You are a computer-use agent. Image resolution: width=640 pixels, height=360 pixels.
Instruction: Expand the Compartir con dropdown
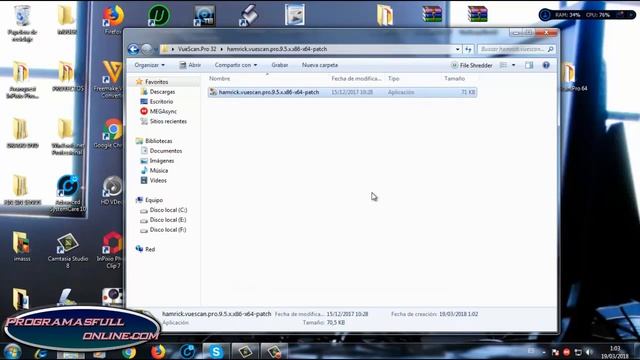[236, 65]
